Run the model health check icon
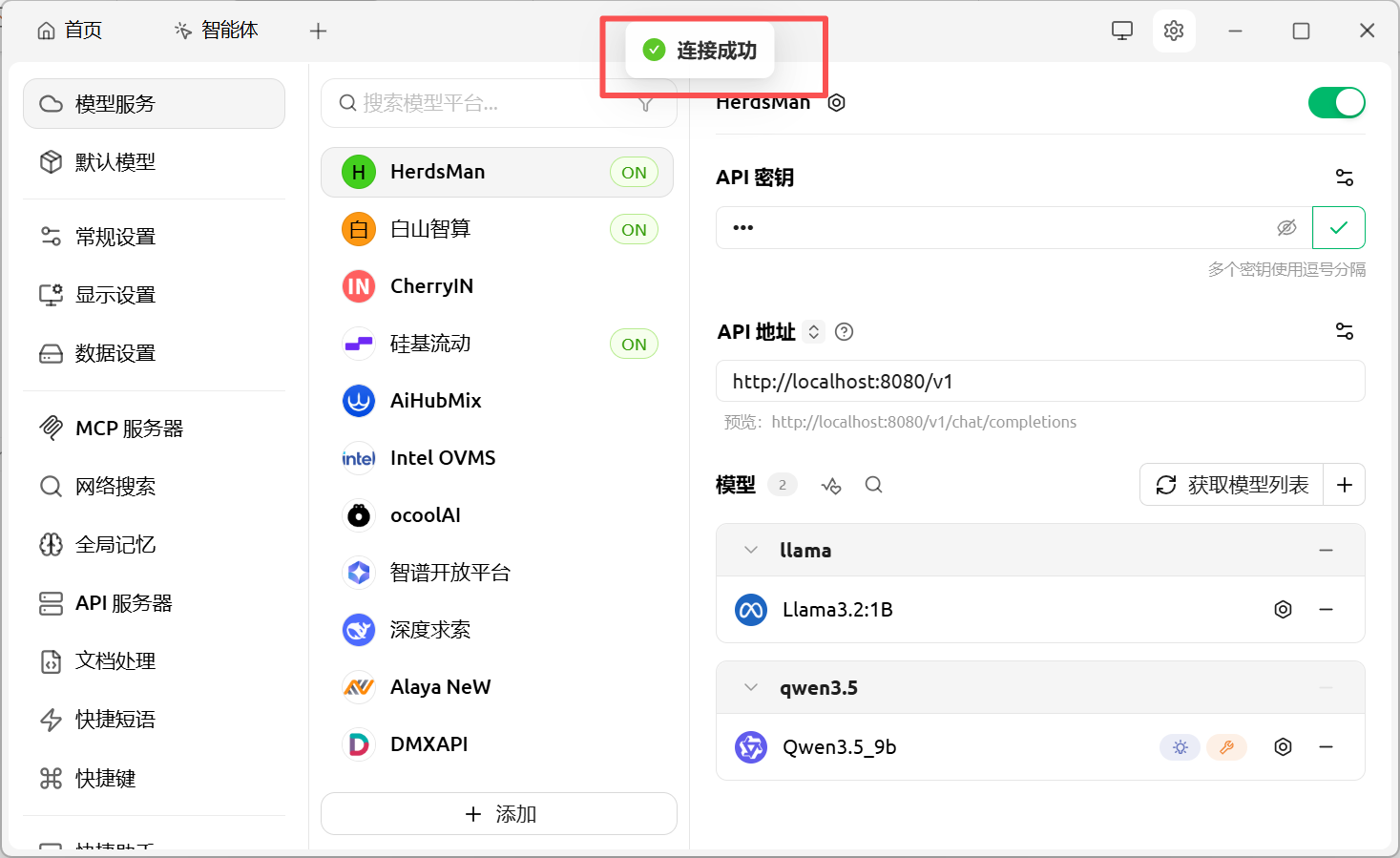Screen dimensions: 1400x858 click(x=831, y=485)
